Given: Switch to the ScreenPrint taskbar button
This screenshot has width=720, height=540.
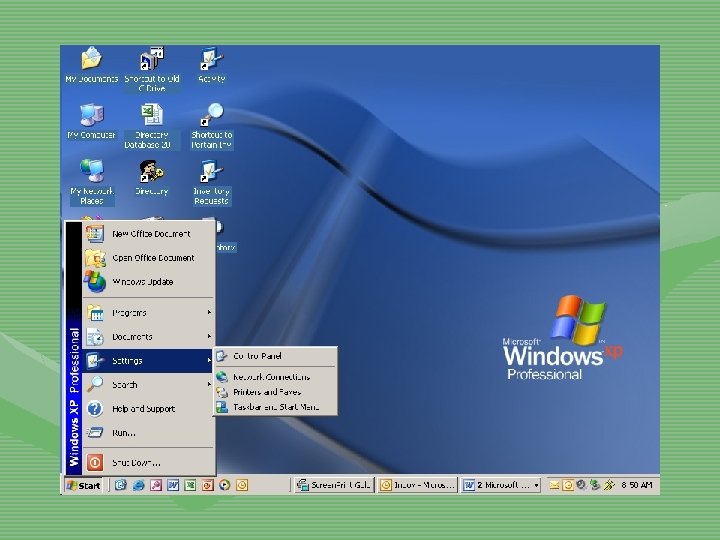Looking at the screenshot, I should 334,485.
